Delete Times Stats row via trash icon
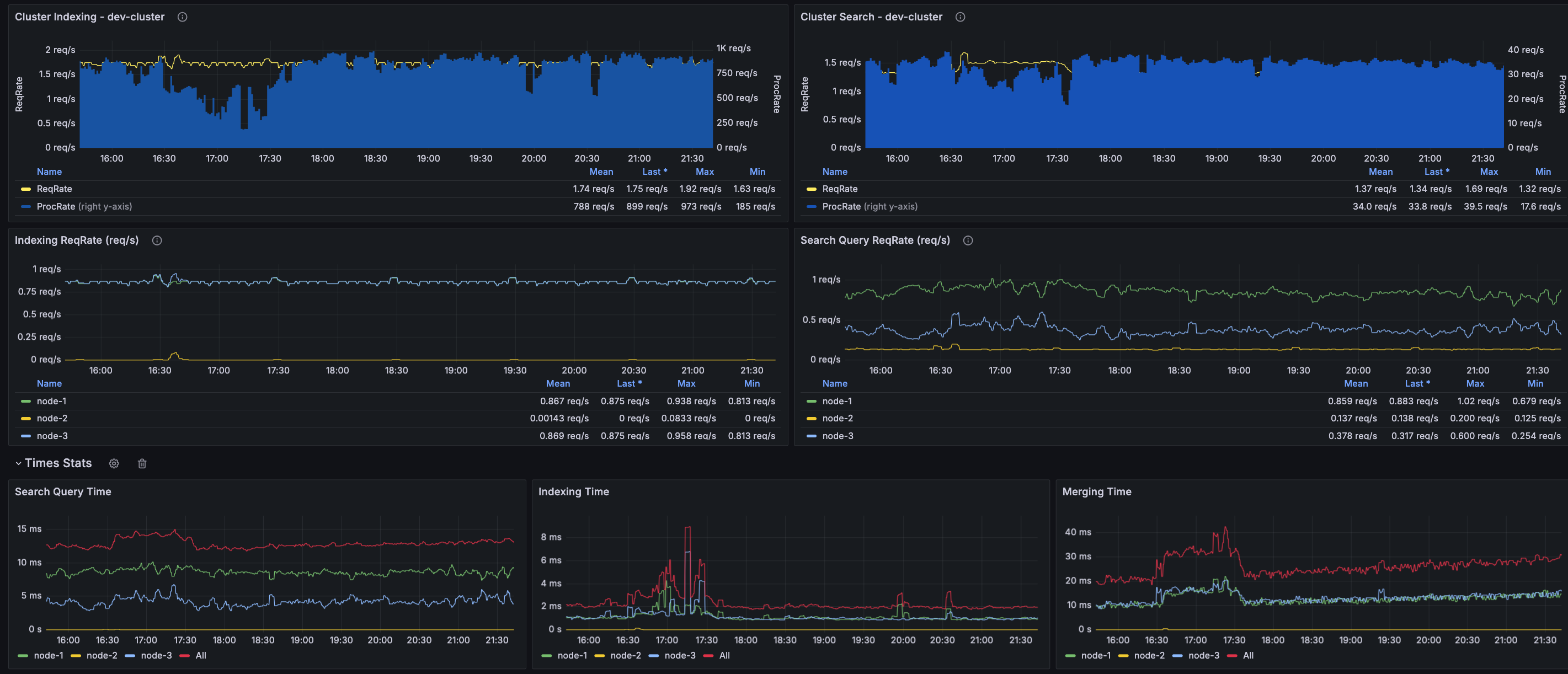Viewport: 1568px width, 674px height. [142, 463]
